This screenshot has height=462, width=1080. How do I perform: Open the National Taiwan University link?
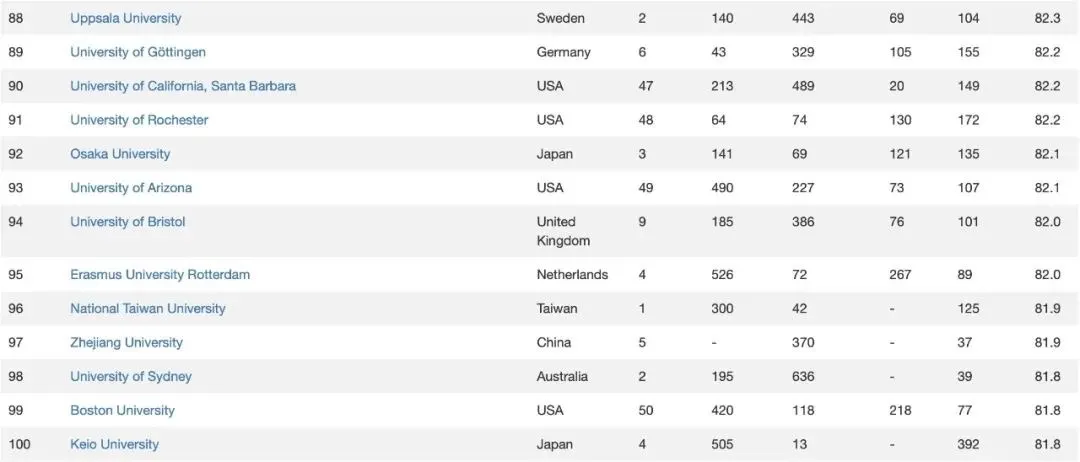pos(148,308)
